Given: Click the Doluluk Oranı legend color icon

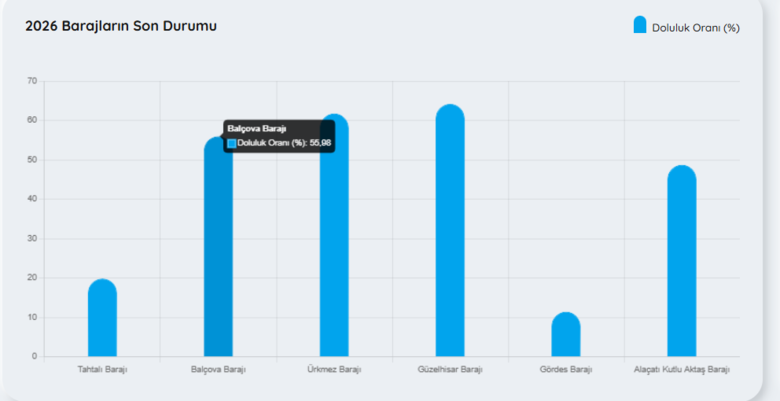Looking at the screenshot, I should pos(640,25).
